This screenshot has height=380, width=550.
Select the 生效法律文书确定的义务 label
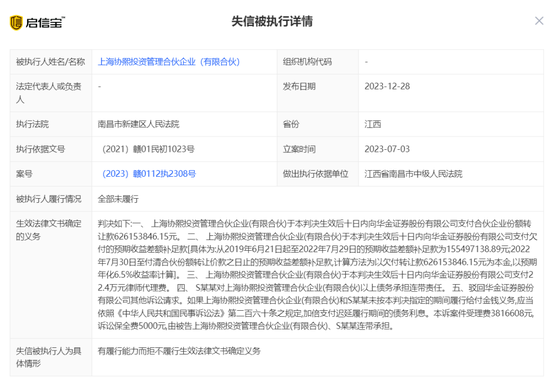[x=48, y=230]
